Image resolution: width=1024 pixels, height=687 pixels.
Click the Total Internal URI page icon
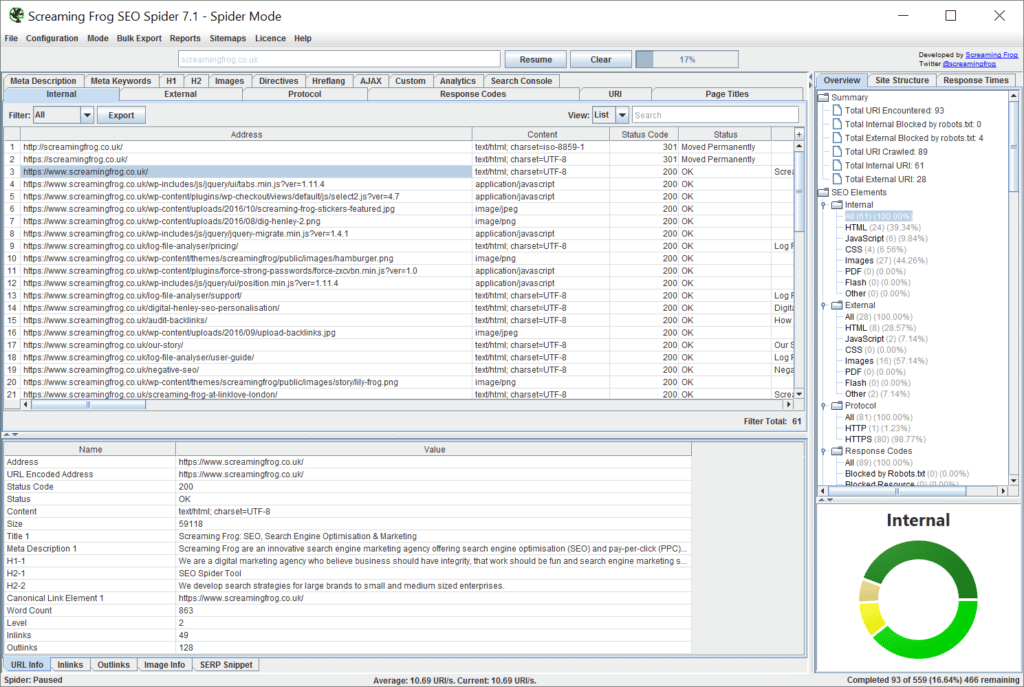[837, 165]
